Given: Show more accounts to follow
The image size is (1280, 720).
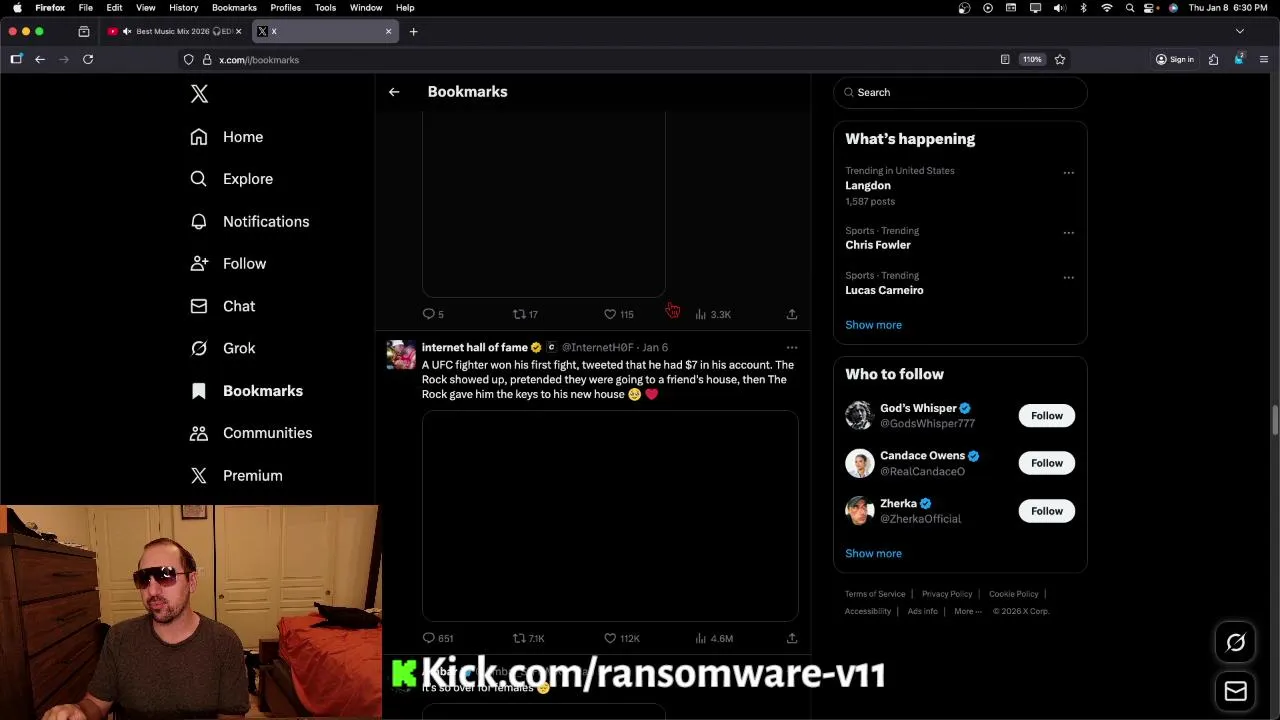Looking at the screenshot, I should [x=873, y=554].
